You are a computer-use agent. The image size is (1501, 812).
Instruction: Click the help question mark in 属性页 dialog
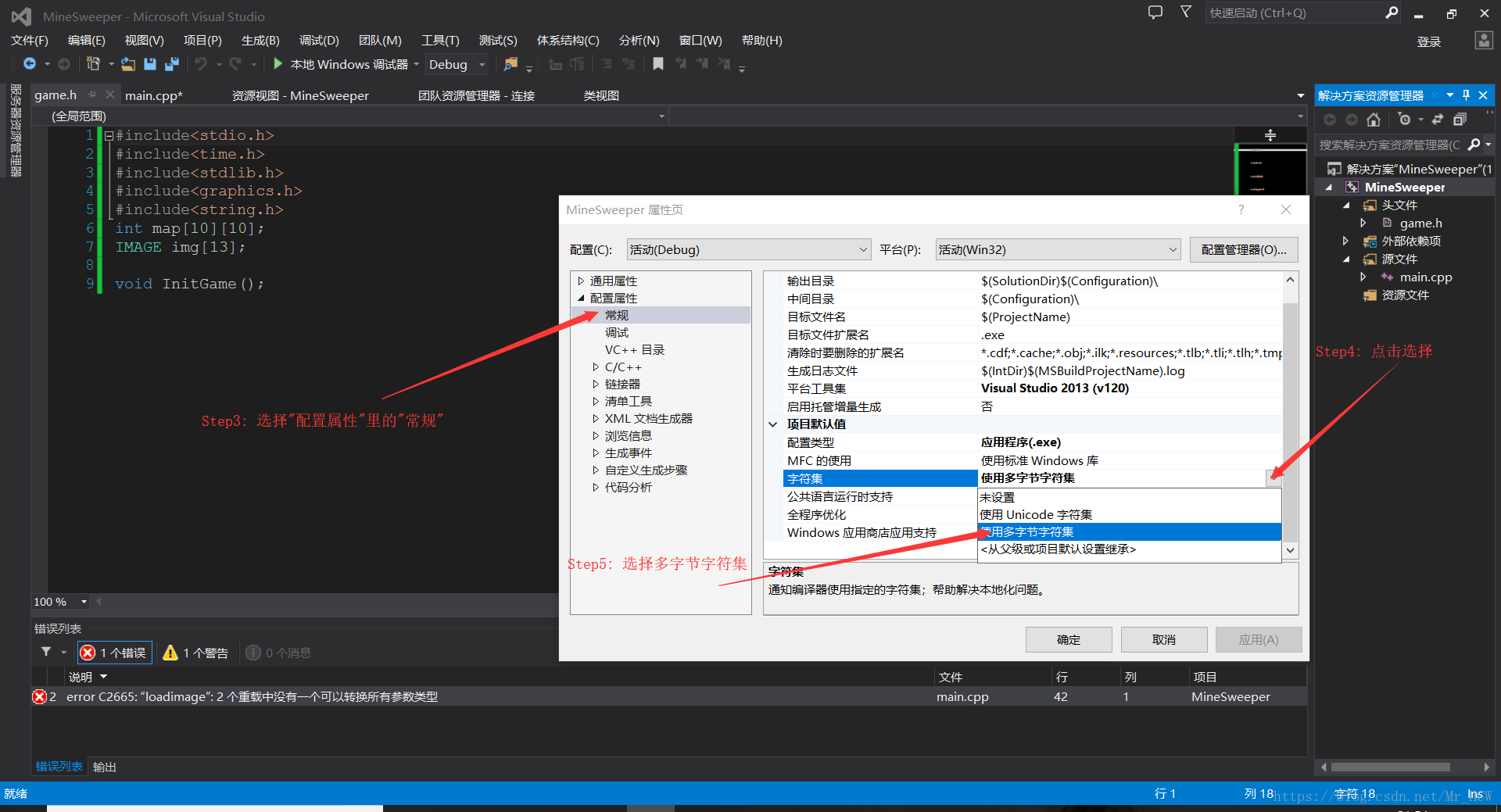pyautogui.click(x=1241, y=209)
